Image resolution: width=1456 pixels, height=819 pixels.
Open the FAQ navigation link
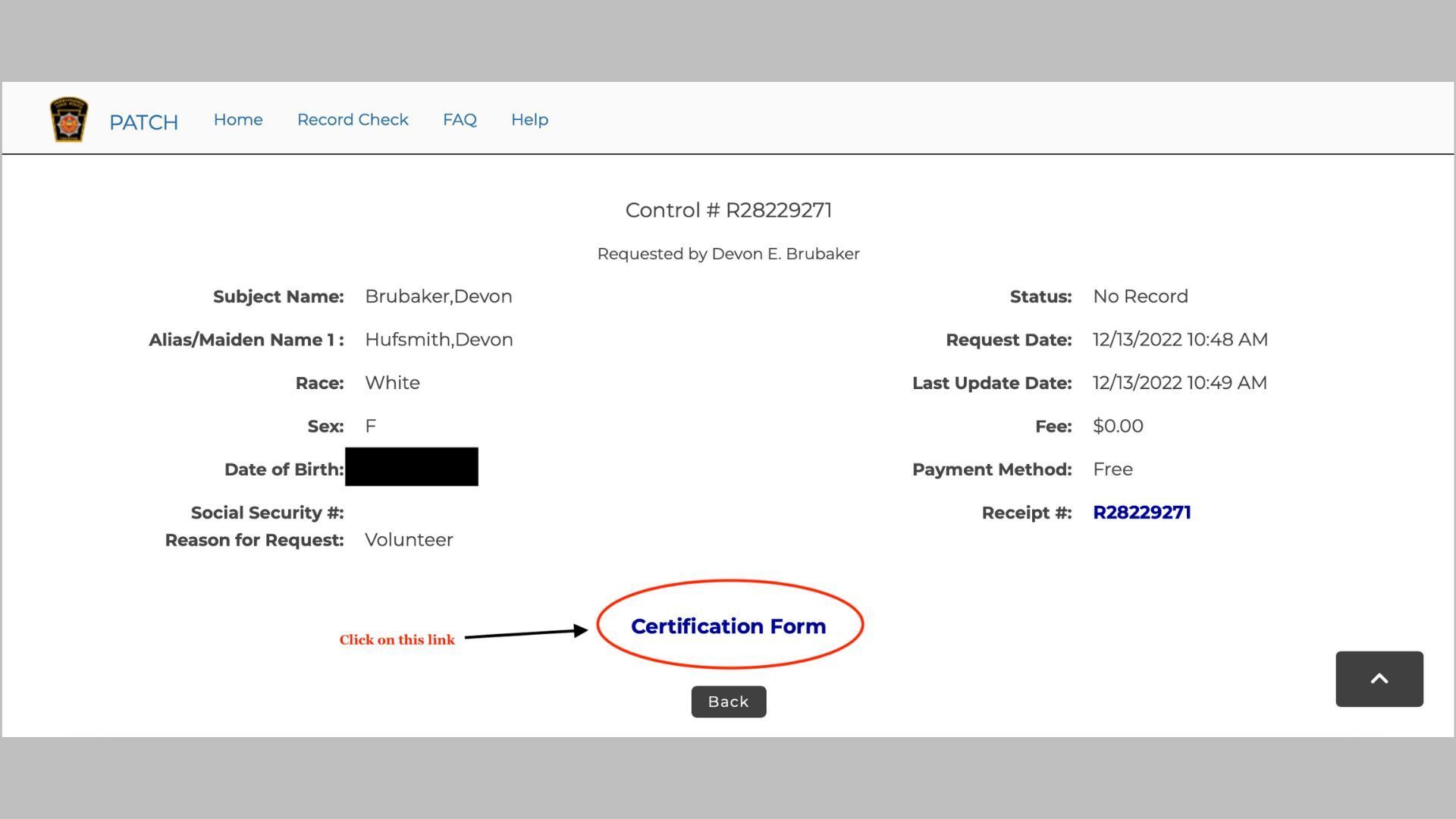coord(460,120)
